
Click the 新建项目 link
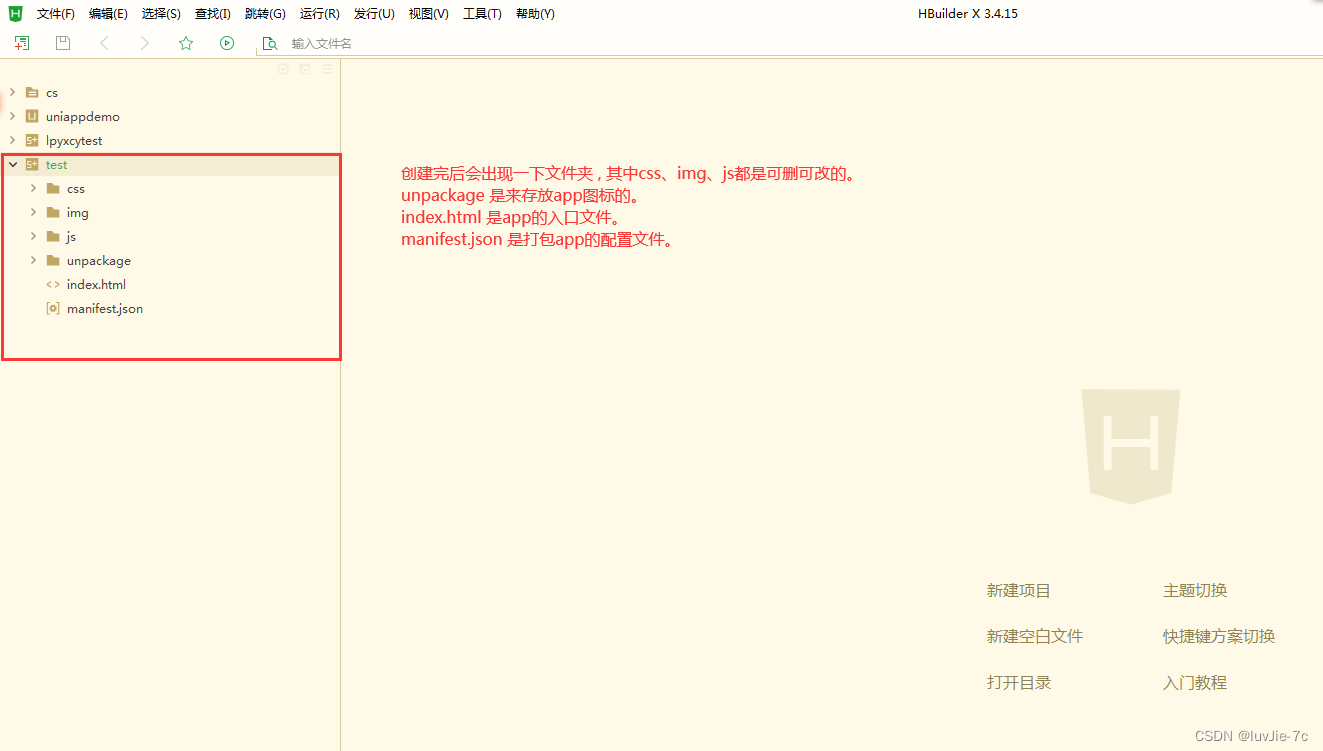[x=1018, y=590]
